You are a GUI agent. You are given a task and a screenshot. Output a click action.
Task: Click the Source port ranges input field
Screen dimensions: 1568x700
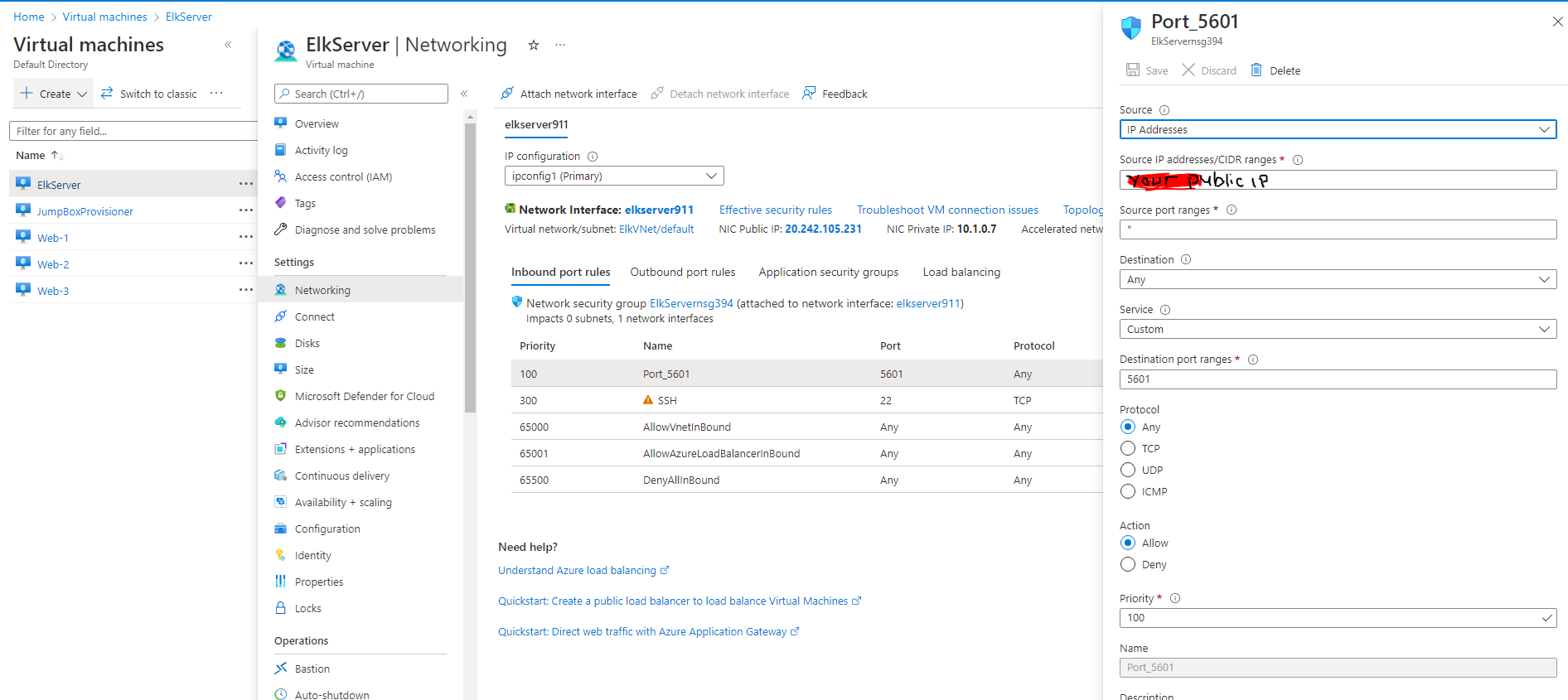pyautogui.click(x=1338, y=229)
